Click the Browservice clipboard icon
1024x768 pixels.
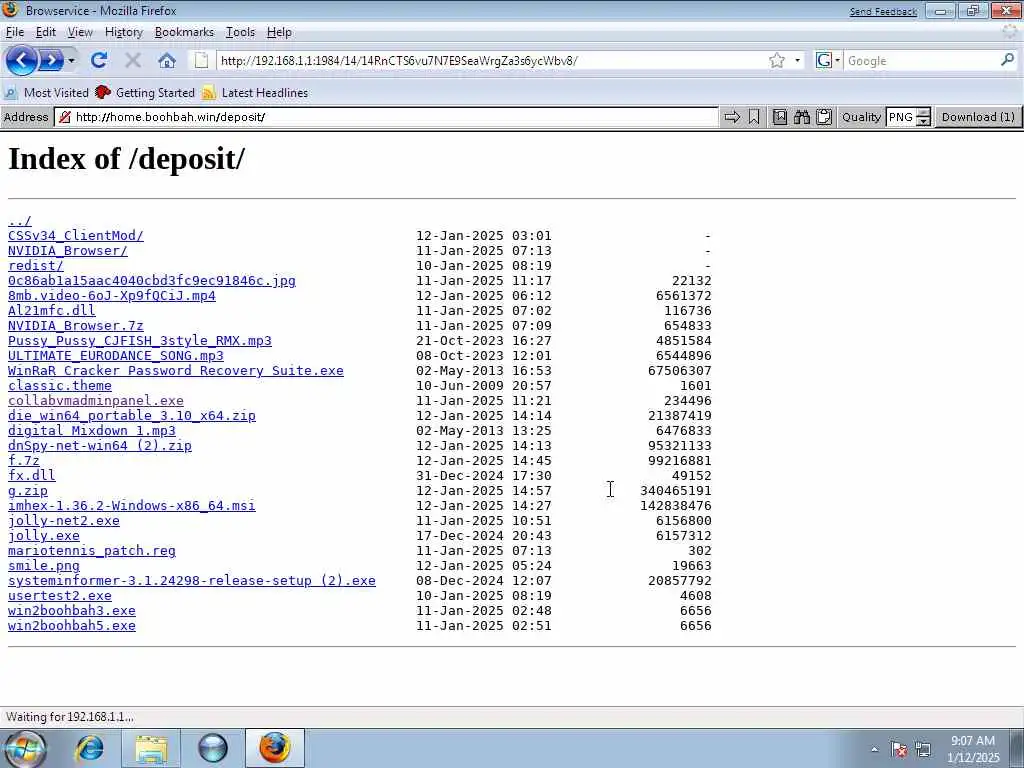pyautogui.click(x=824, y=117)
